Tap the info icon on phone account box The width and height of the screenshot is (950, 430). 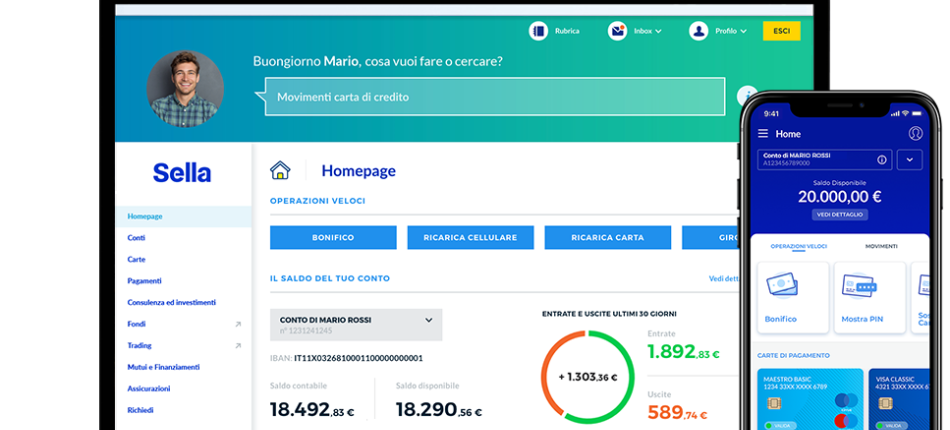tap(881, 159)
